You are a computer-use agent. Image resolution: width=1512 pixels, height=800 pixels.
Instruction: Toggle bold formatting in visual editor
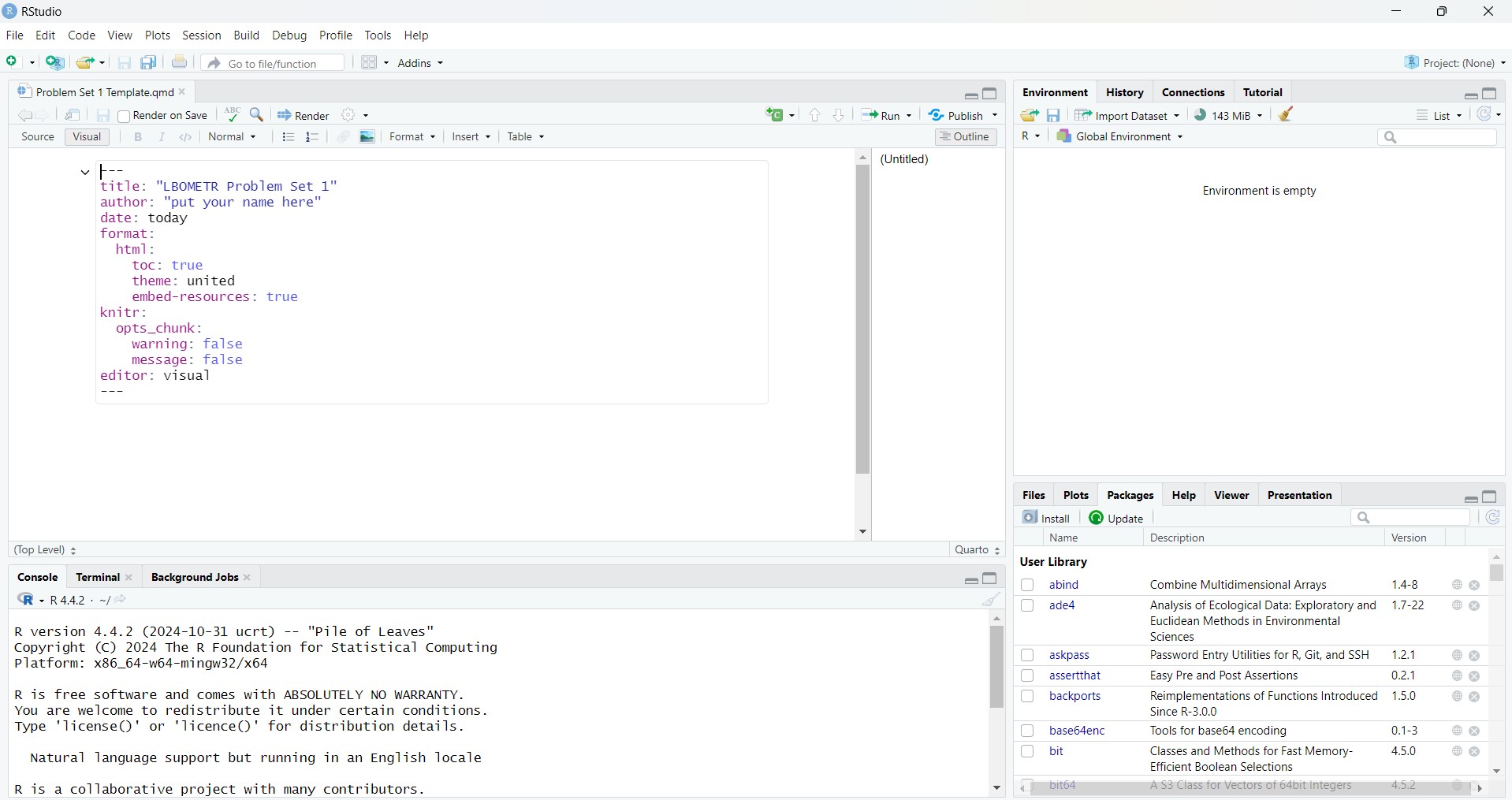click(x=139, y=137)
